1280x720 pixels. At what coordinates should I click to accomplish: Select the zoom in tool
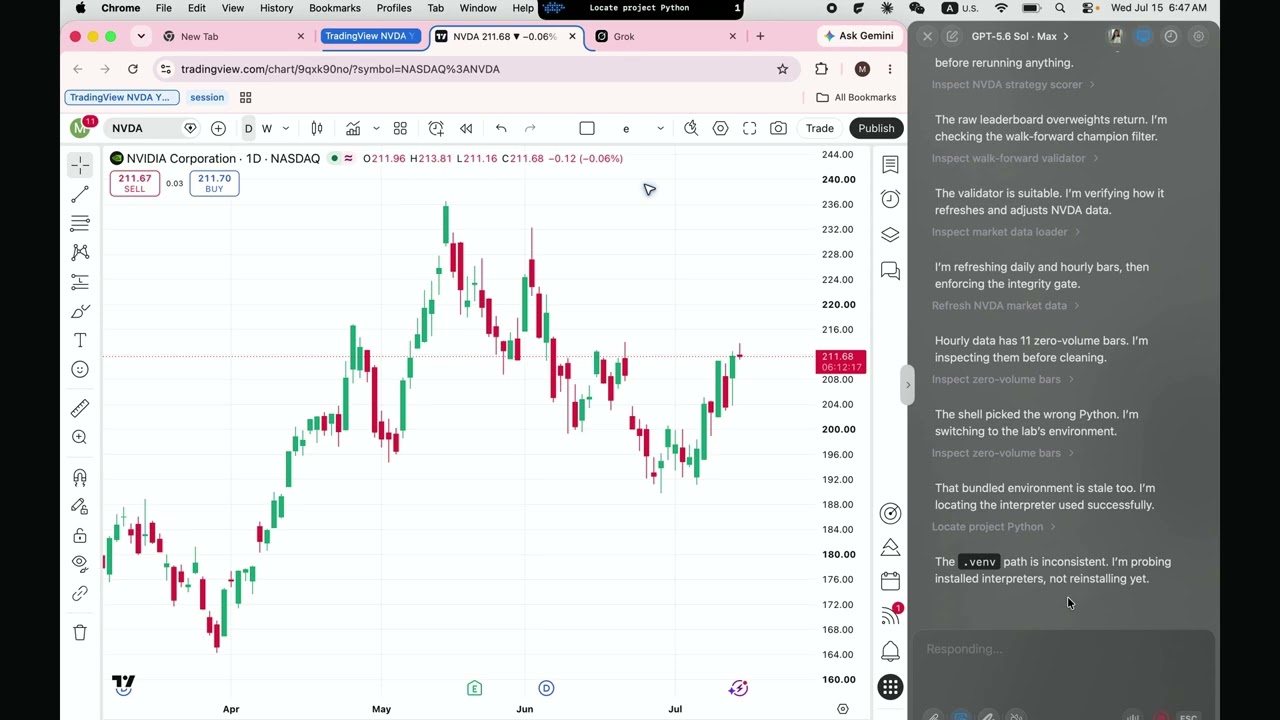(x=80, y=437)
